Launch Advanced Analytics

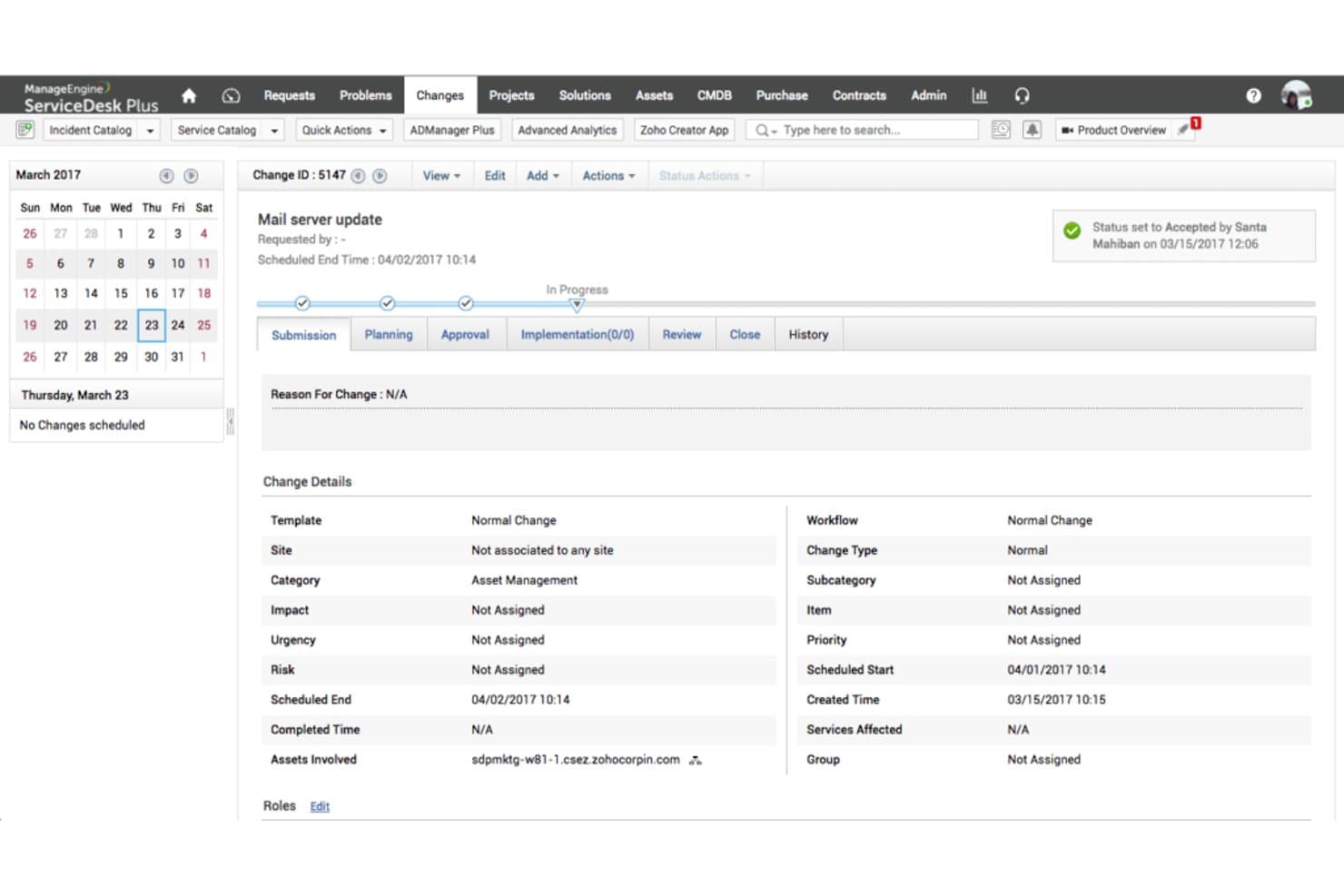point(568,130)
